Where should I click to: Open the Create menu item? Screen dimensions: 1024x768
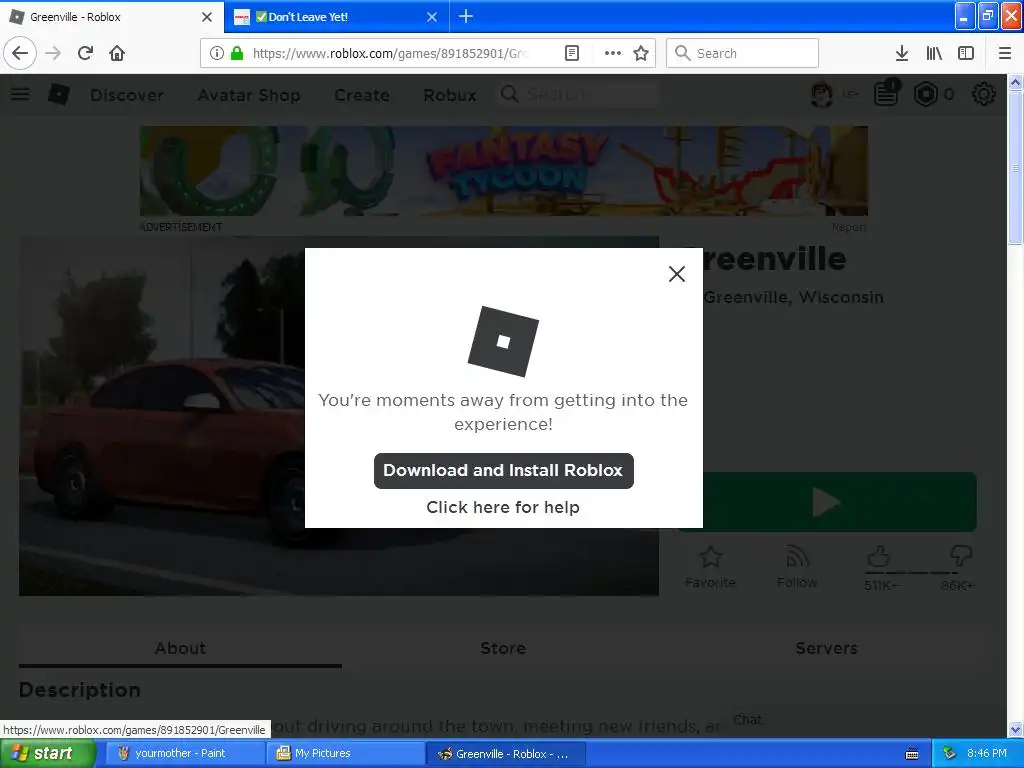click(362, 95)
